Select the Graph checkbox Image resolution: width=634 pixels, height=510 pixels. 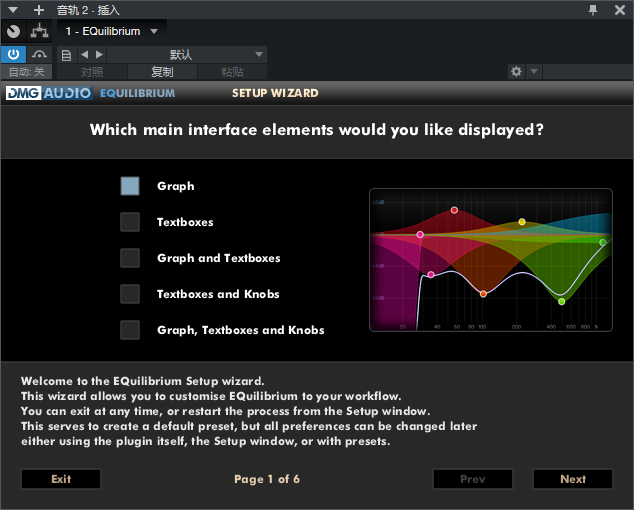coord(130,186)
